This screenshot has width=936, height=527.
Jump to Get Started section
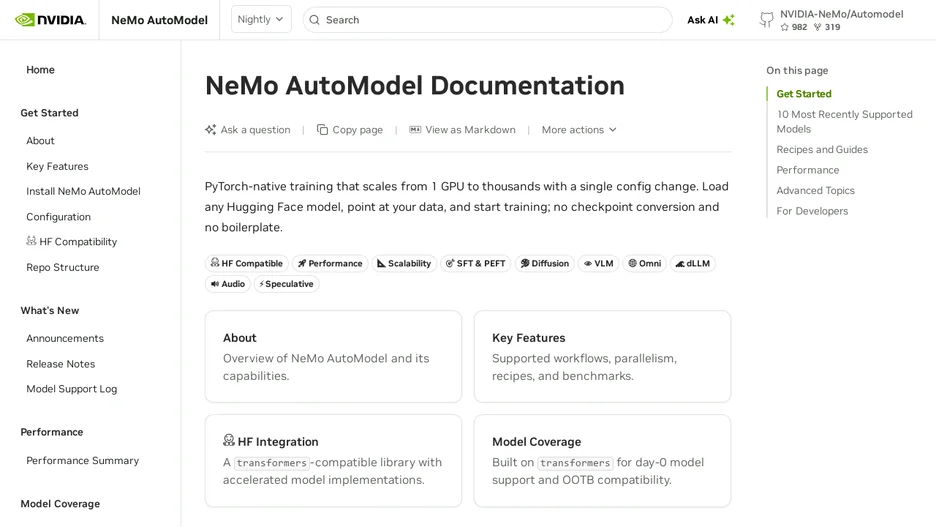coord(804,94)
